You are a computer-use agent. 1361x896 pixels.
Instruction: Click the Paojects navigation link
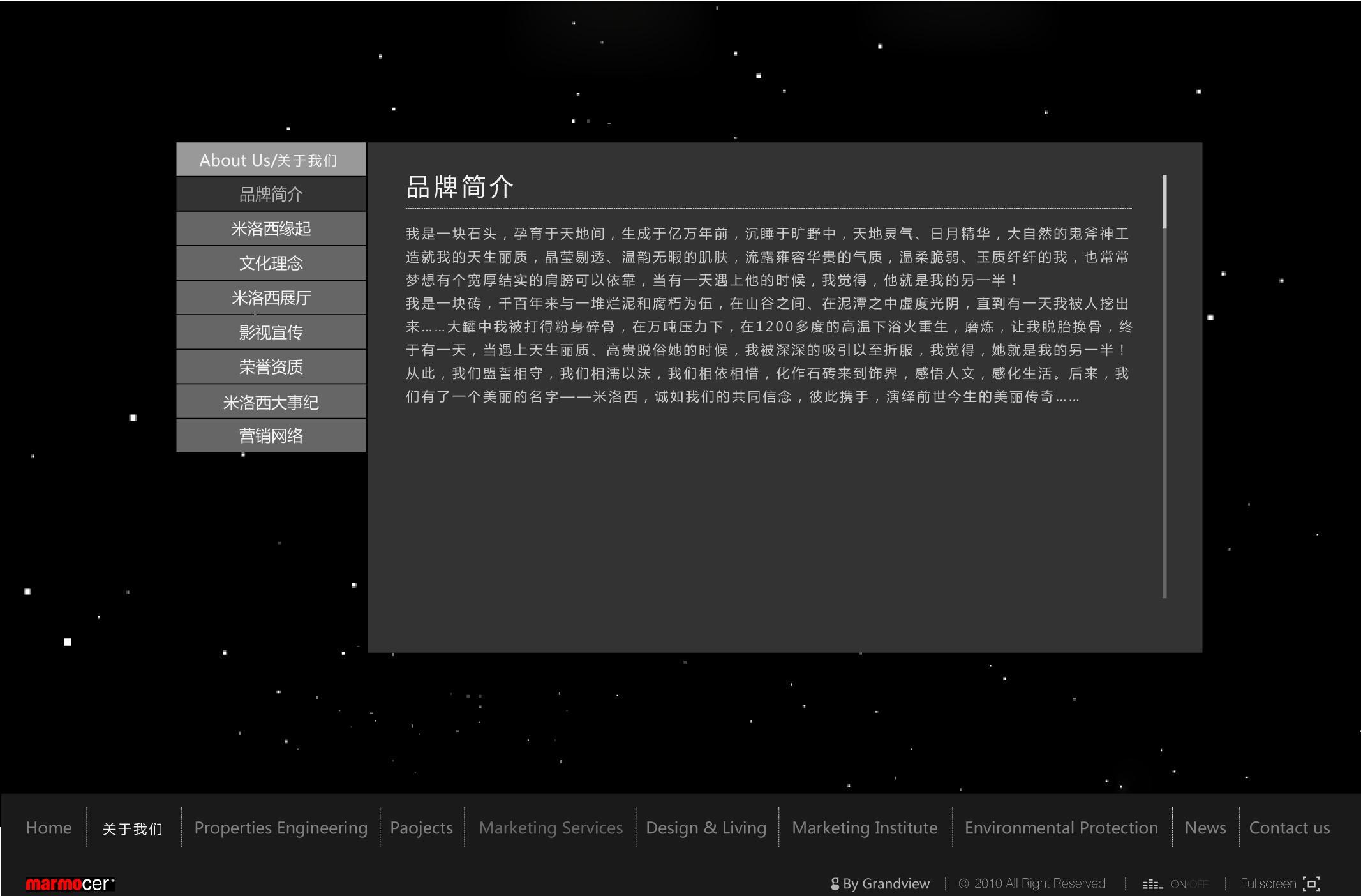click(421, 828)
